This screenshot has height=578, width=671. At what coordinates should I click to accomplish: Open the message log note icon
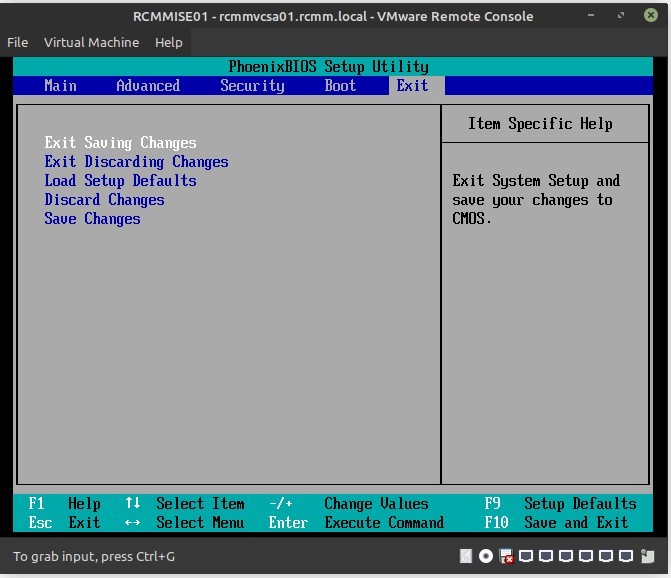click(647, 556)
